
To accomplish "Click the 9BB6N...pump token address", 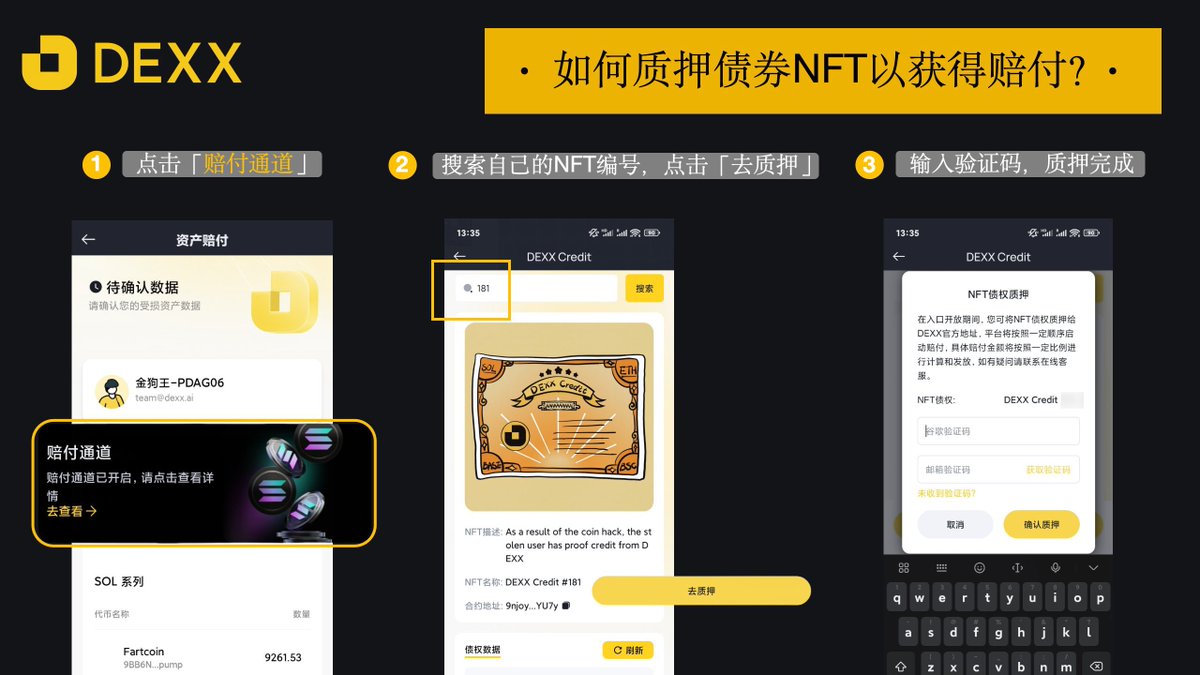I will pos(153,665).
